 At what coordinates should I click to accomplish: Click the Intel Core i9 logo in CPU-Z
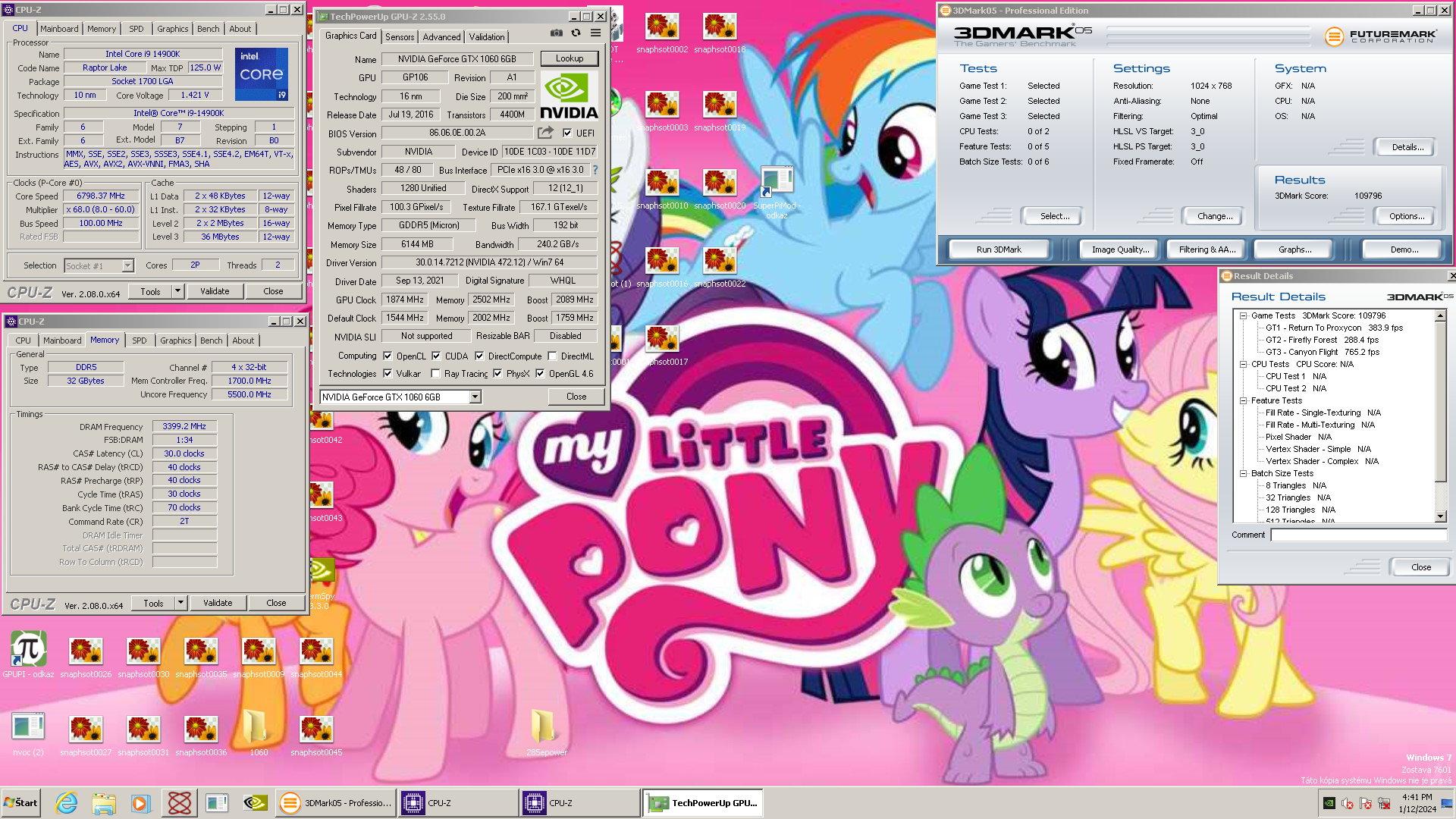click(x=262, y=74)
